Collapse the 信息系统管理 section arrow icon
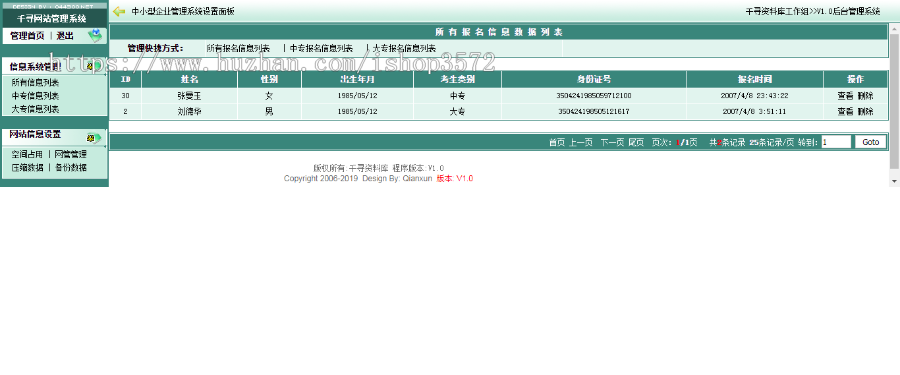 [x=94, y=66]
